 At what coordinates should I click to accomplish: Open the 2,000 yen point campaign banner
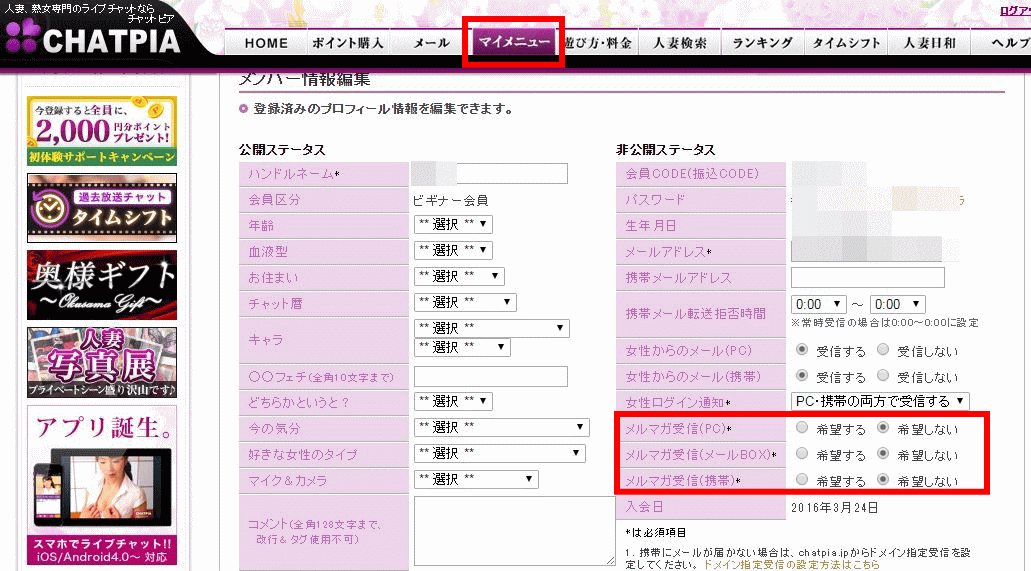[102, 131]
